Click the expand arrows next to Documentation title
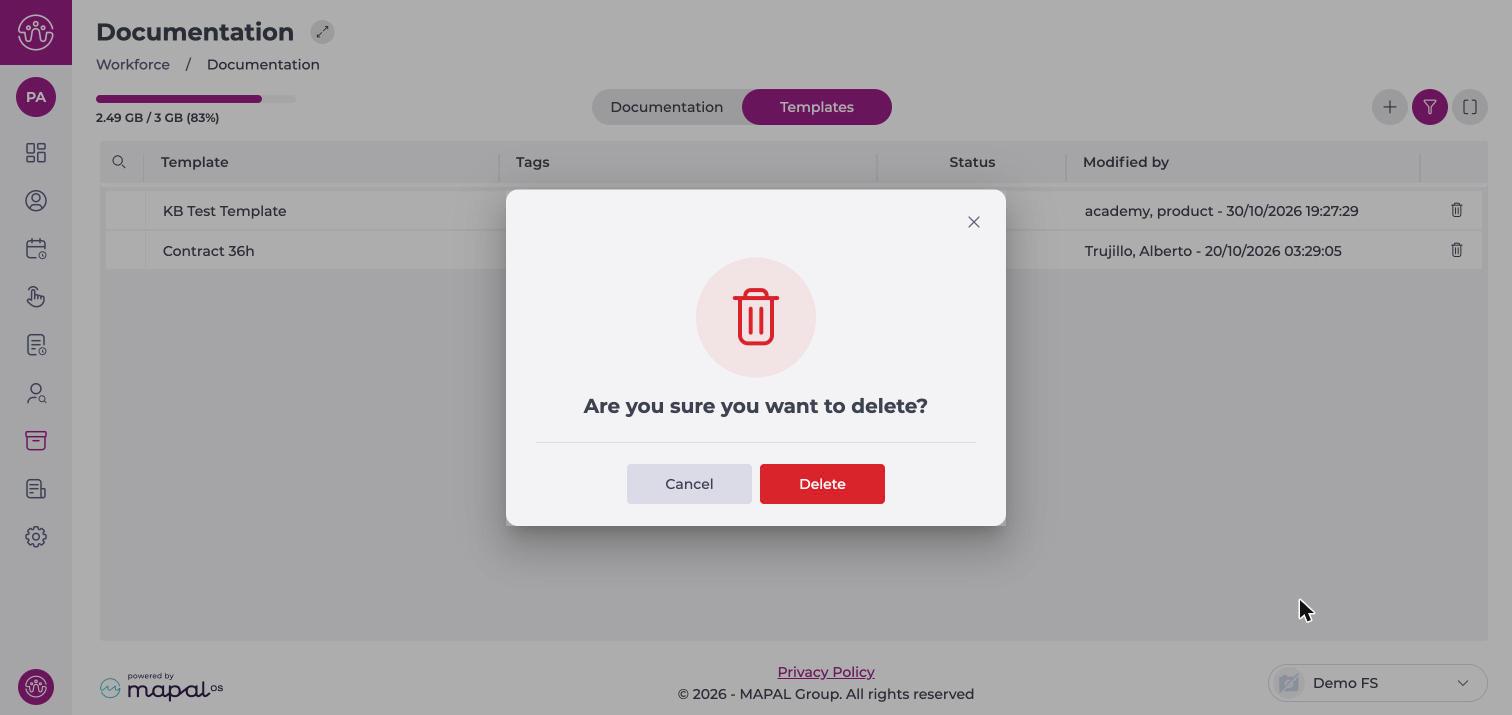The height and width of the screenshot is (715, 1512). click(x=322, y=32)
